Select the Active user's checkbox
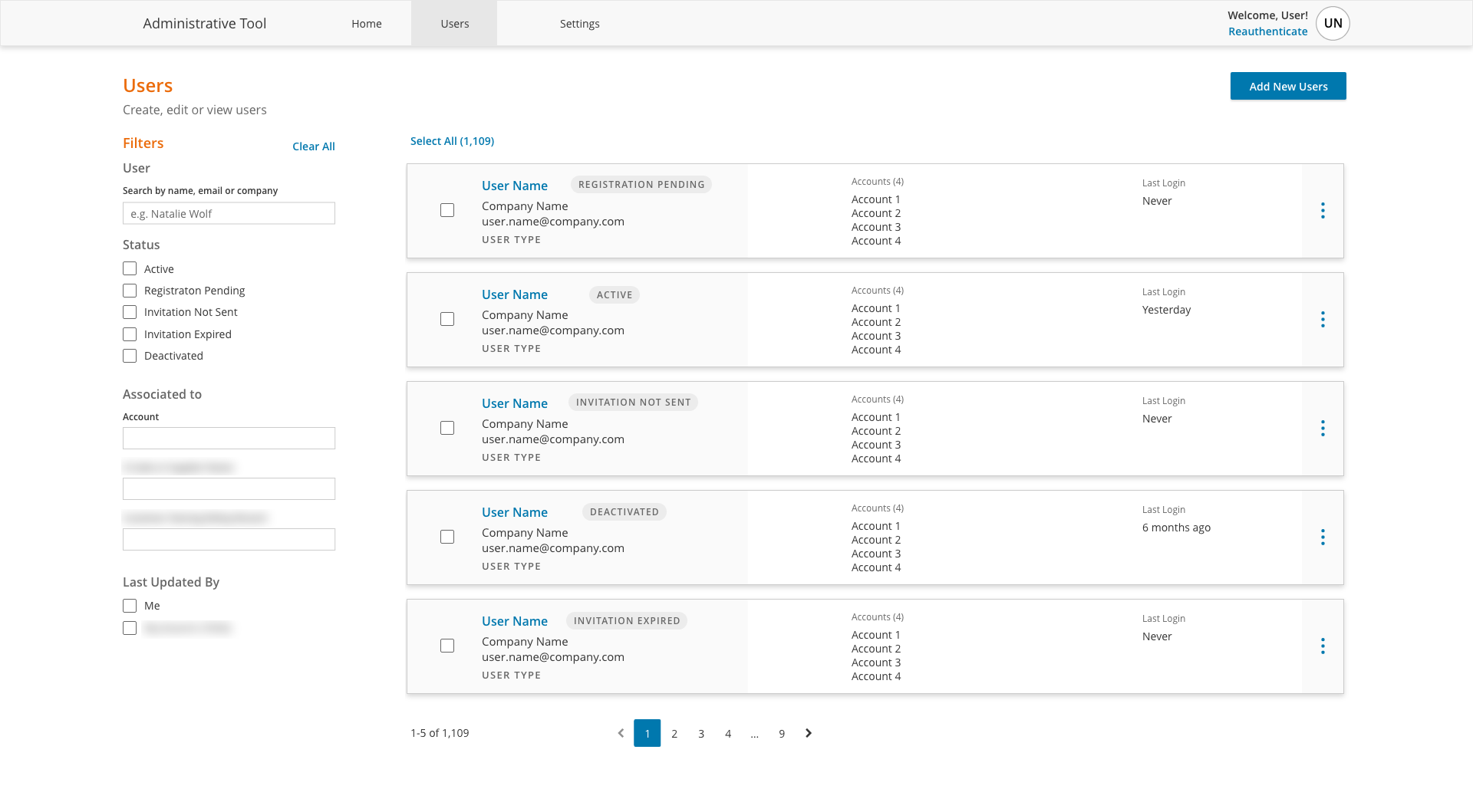1473x812 pixels. pyautogui.click(x=447, y=319)
